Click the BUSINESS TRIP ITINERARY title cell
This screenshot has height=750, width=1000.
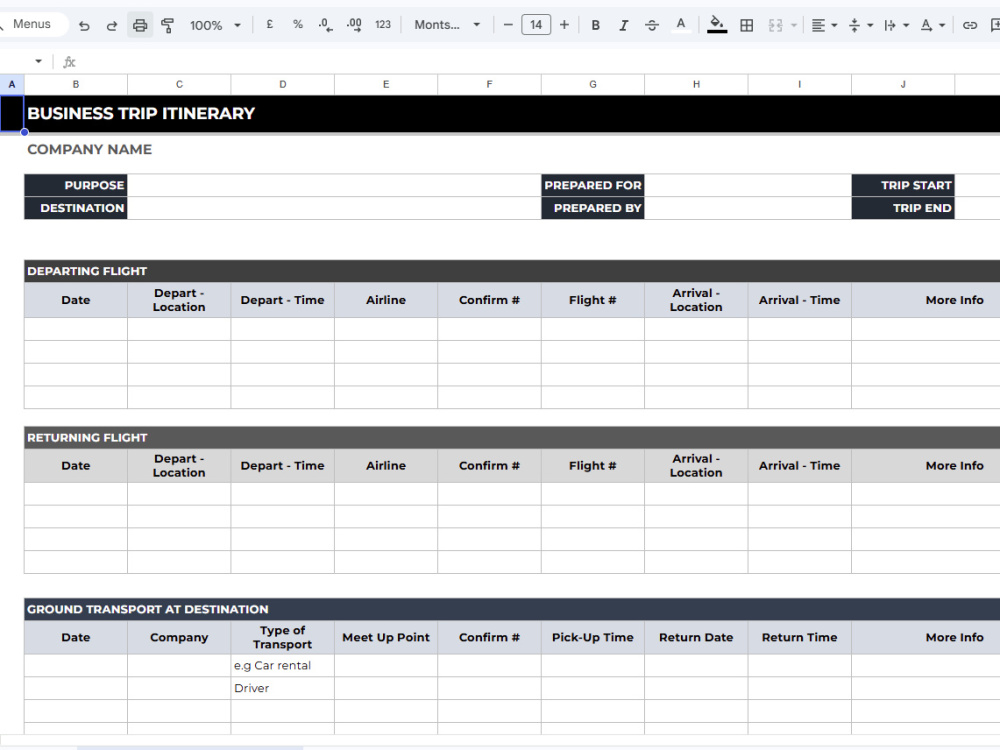pos(141,114)
